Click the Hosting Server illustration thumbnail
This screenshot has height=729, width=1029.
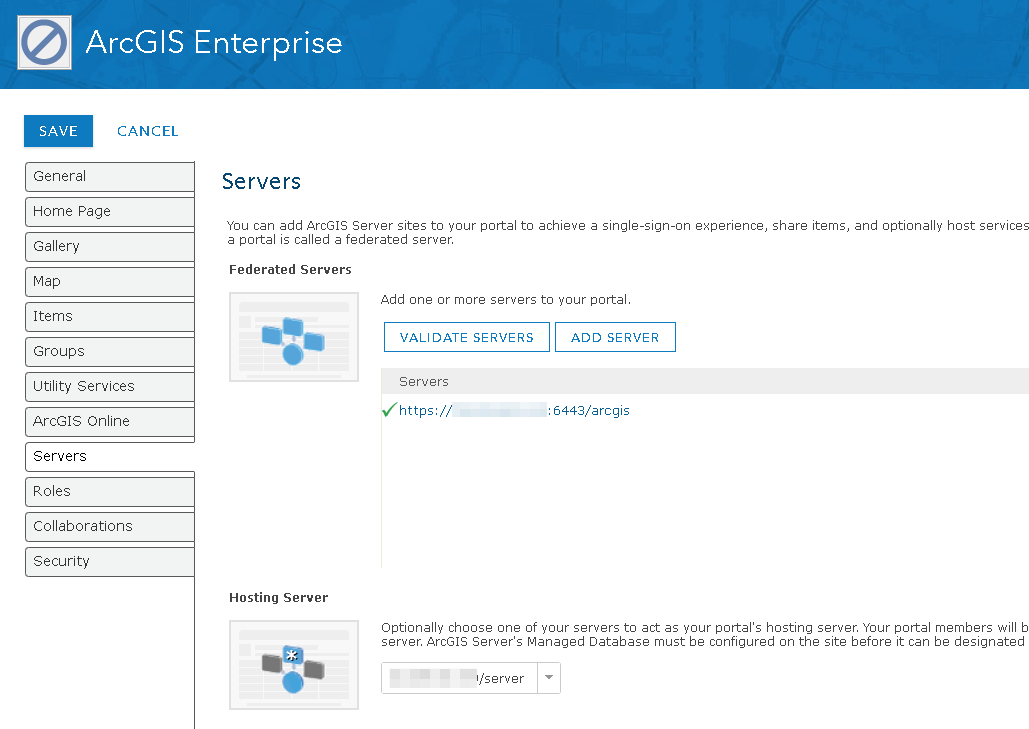click(294, 665)
